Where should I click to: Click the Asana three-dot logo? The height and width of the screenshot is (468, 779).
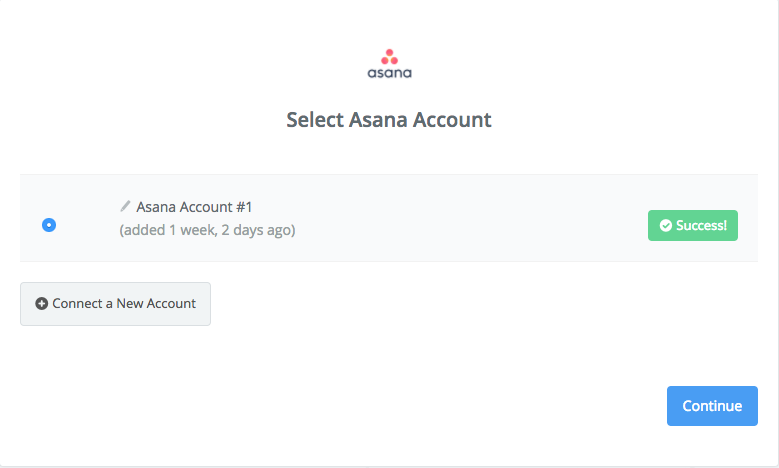pos(390,57)
